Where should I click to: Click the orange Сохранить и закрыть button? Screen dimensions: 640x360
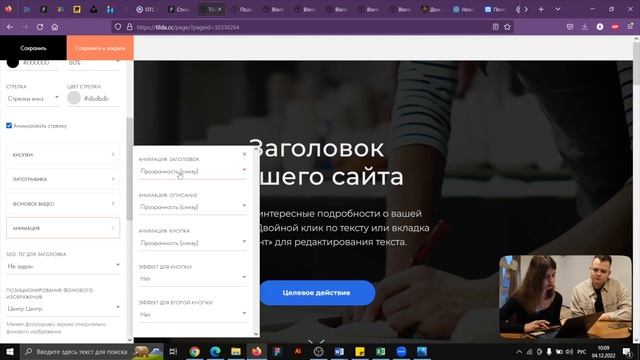click(100, 48)
